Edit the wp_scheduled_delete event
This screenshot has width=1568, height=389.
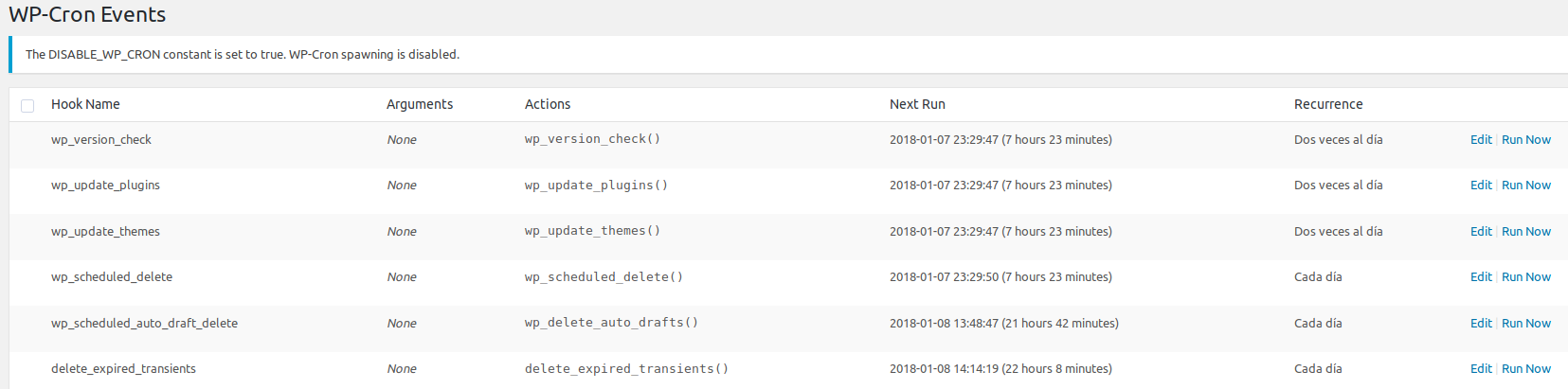[1481, 277]
